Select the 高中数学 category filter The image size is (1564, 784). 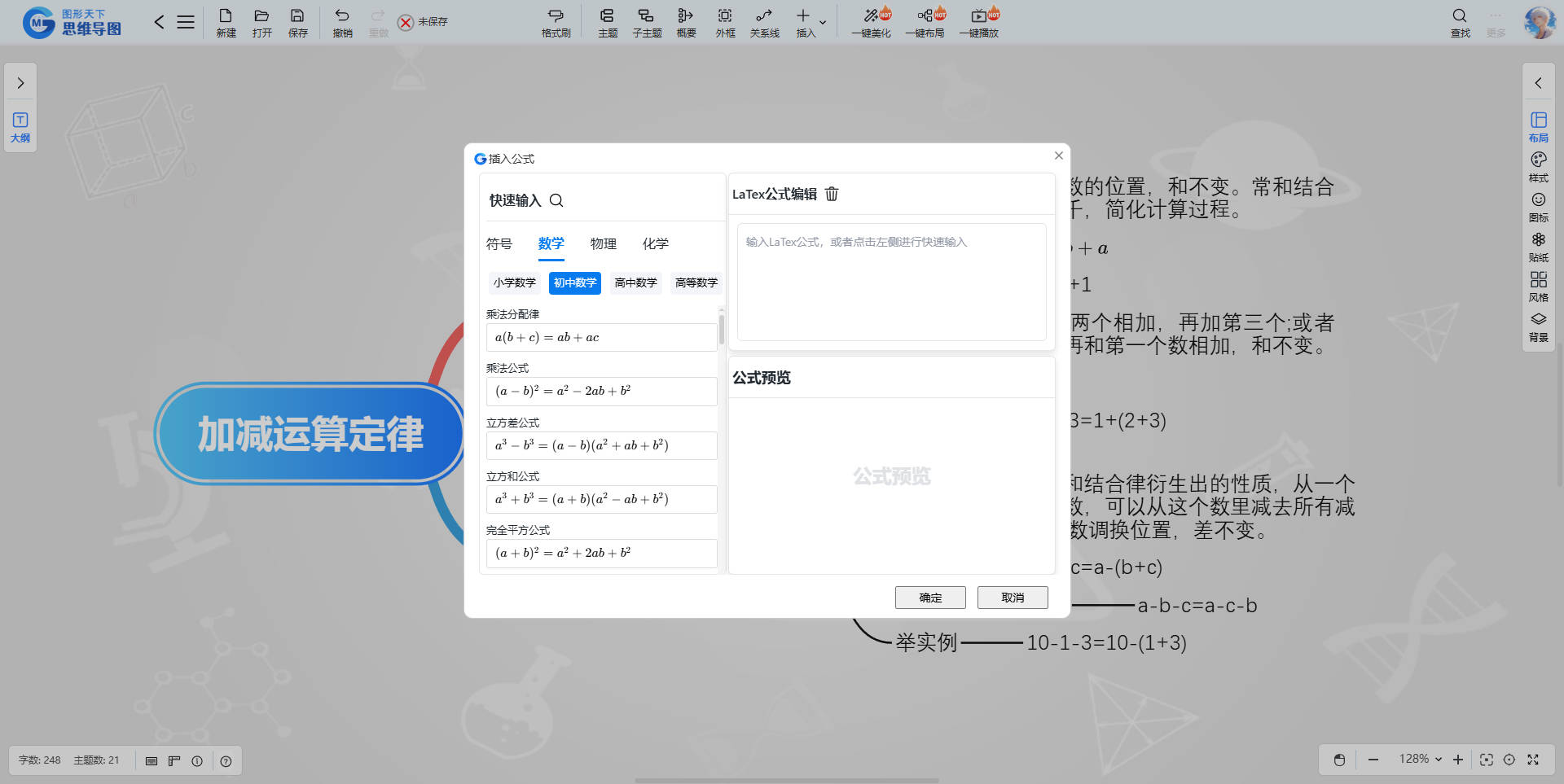click(x=635, y=283)
